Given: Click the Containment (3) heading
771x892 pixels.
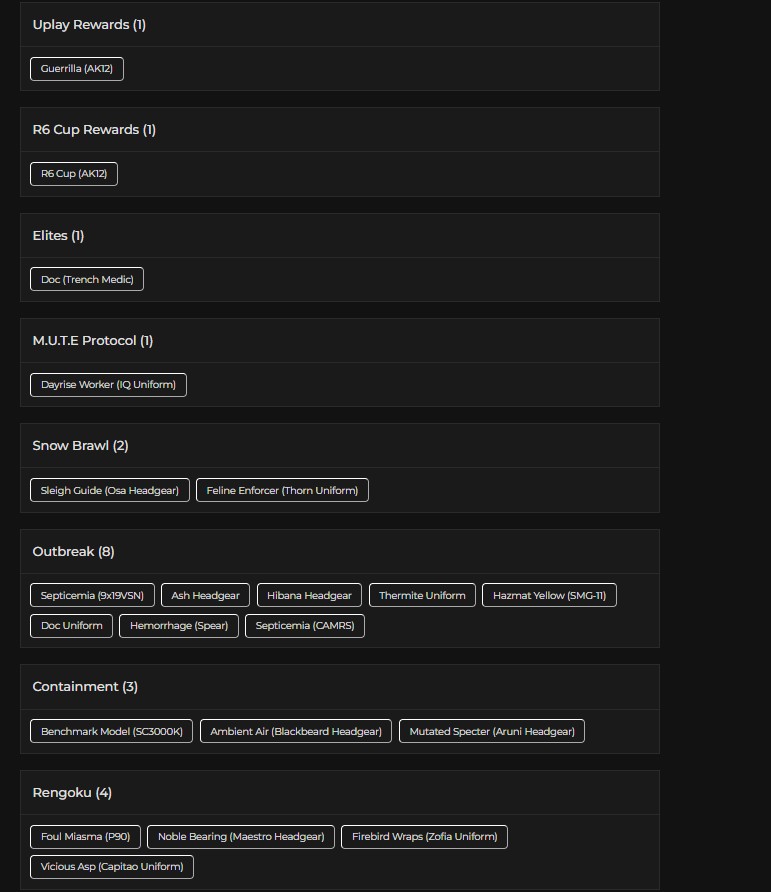Looking at the screenshot, I should pos(85,687).
